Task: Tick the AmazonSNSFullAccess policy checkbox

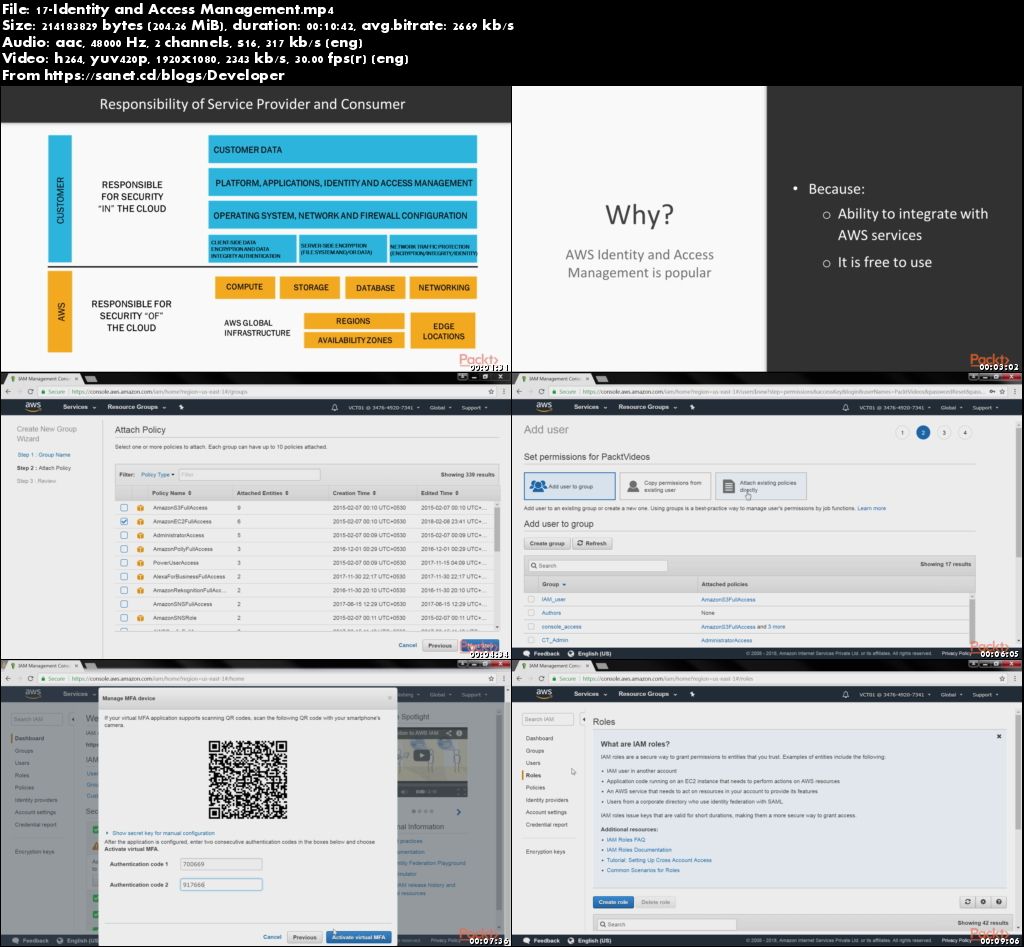Action: [123, 603]
